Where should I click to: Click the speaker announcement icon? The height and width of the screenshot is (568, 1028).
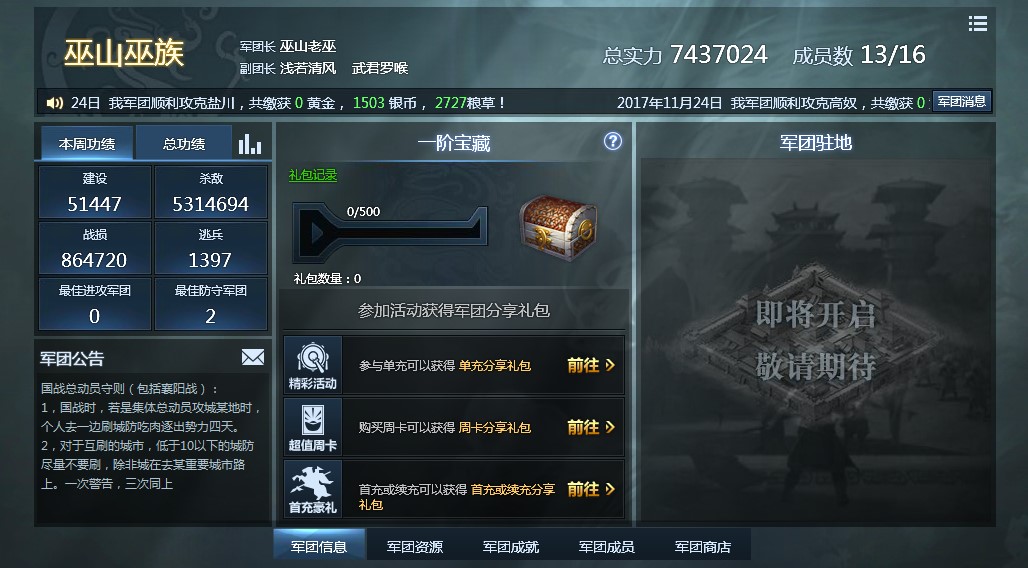[55, 103]
